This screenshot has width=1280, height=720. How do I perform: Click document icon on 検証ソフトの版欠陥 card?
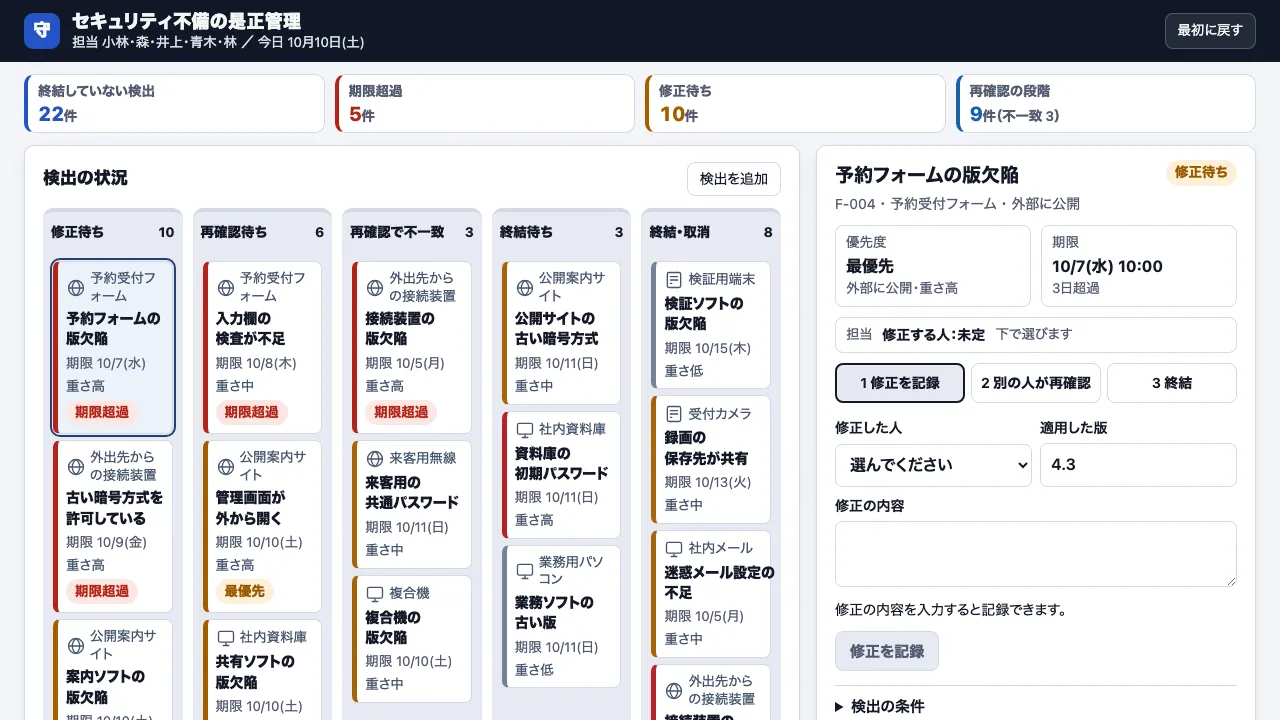pos(674,279)
